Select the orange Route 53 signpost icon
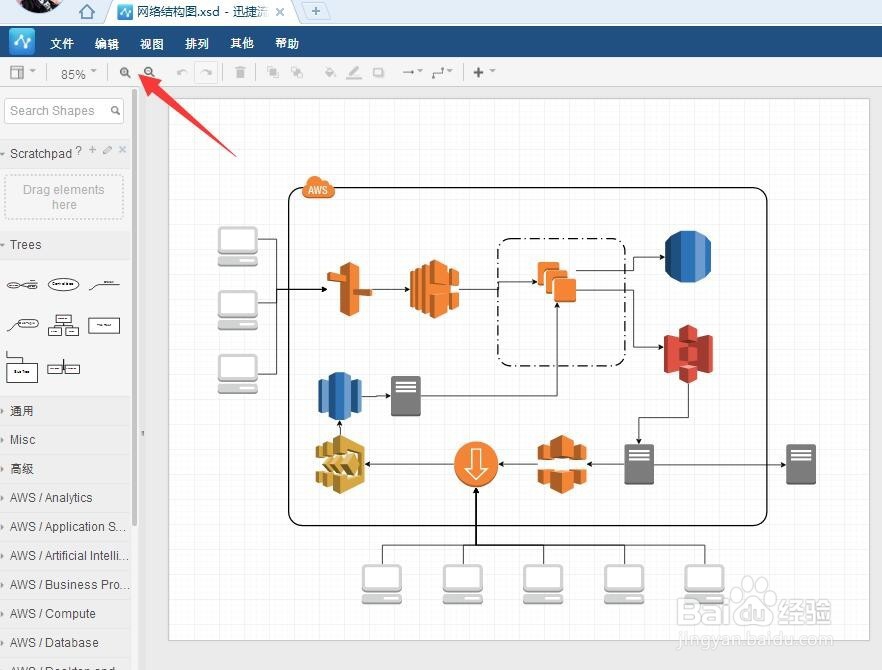This screenshot has width=882, height=670. tap(349, 289)
